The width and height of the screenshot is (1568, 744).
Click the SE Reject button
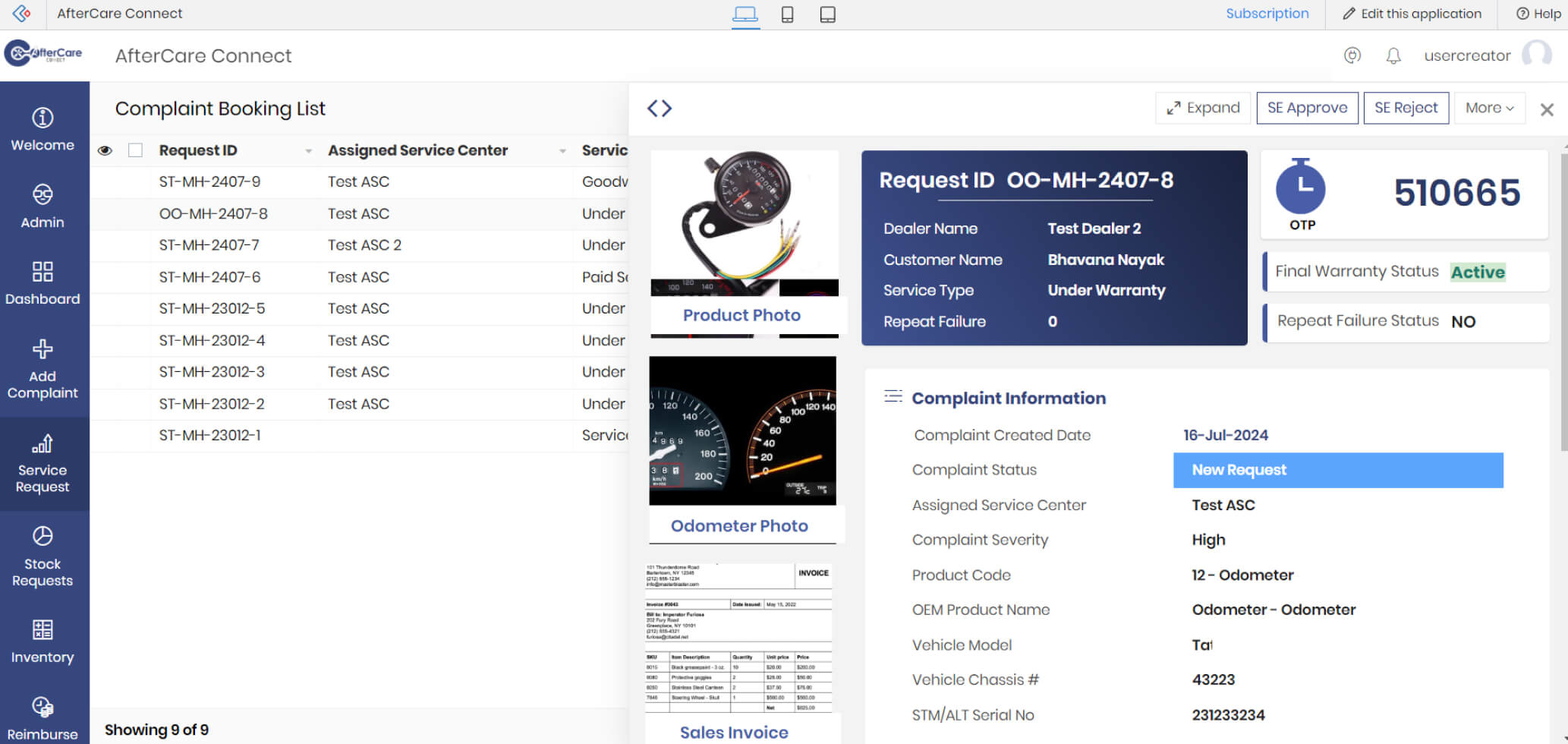coord(1406,108)
